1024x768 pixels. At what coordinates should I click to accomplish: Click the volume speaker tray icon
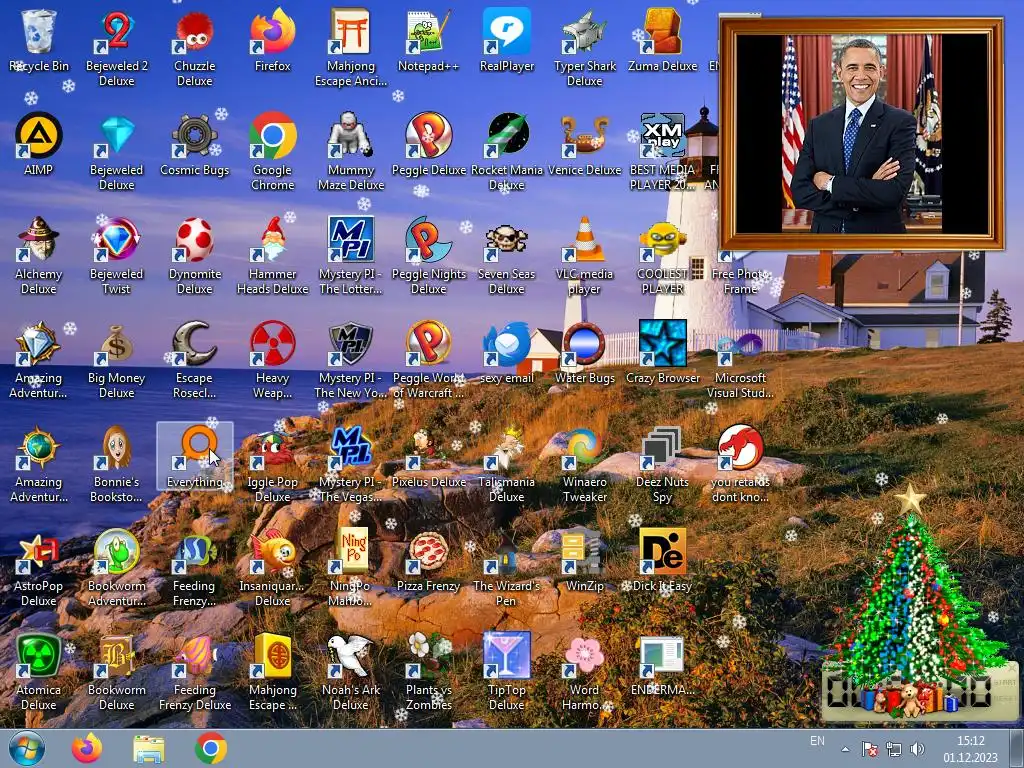918,749
